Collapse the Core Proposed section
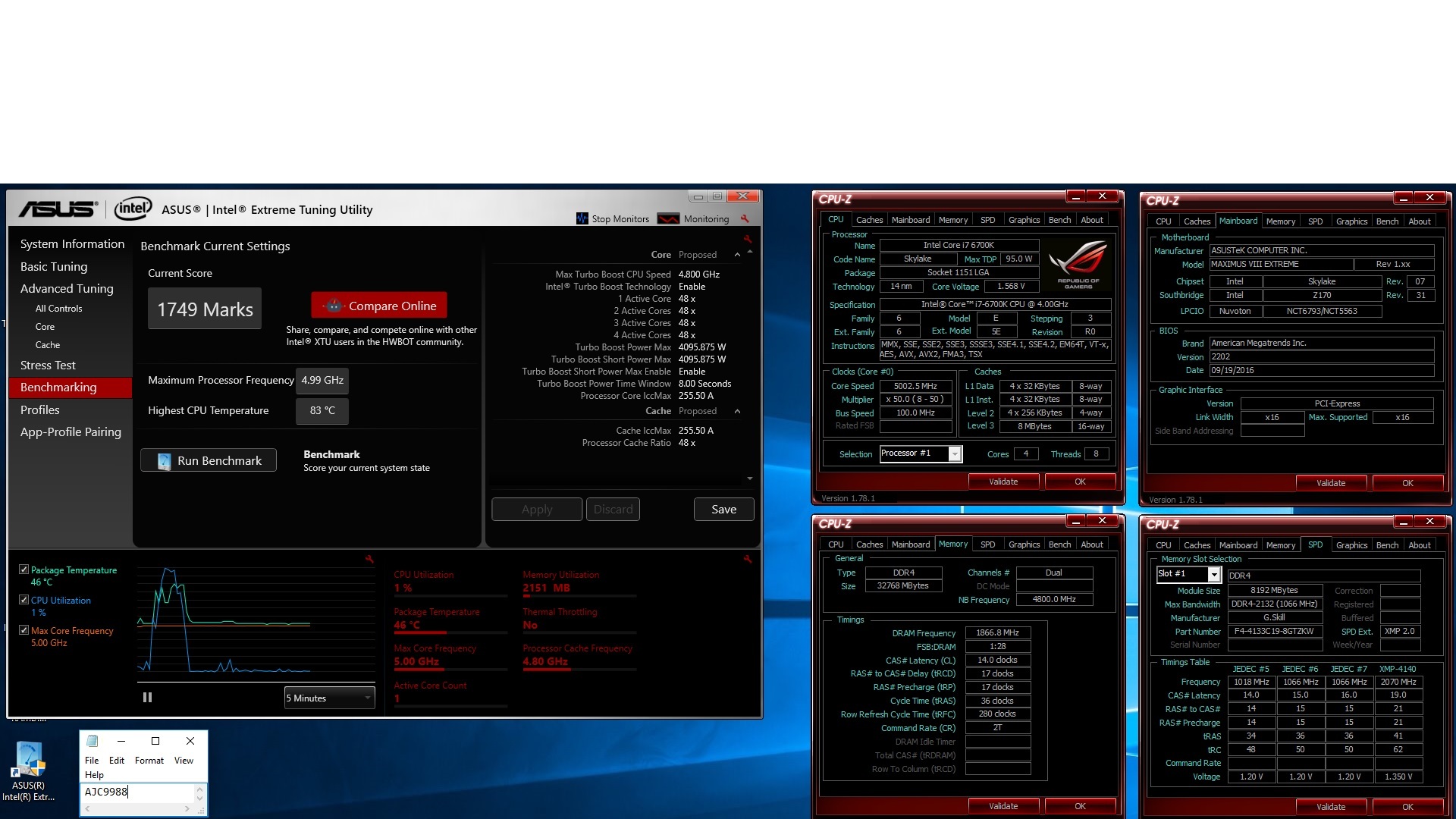The width and height of the screenshot is (1456, 819). click(737, 255)
